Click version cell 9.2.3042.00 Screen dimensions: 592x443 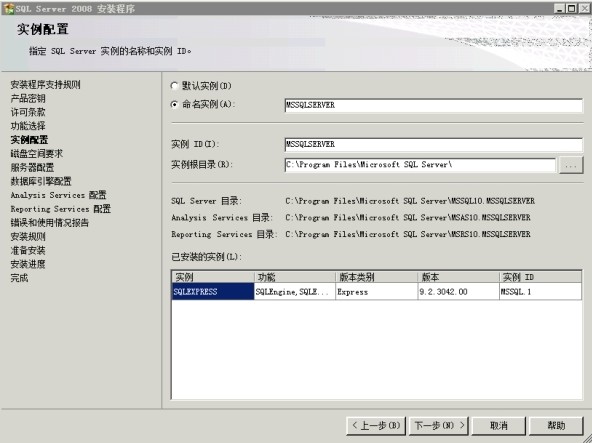(x=458, y=292)
